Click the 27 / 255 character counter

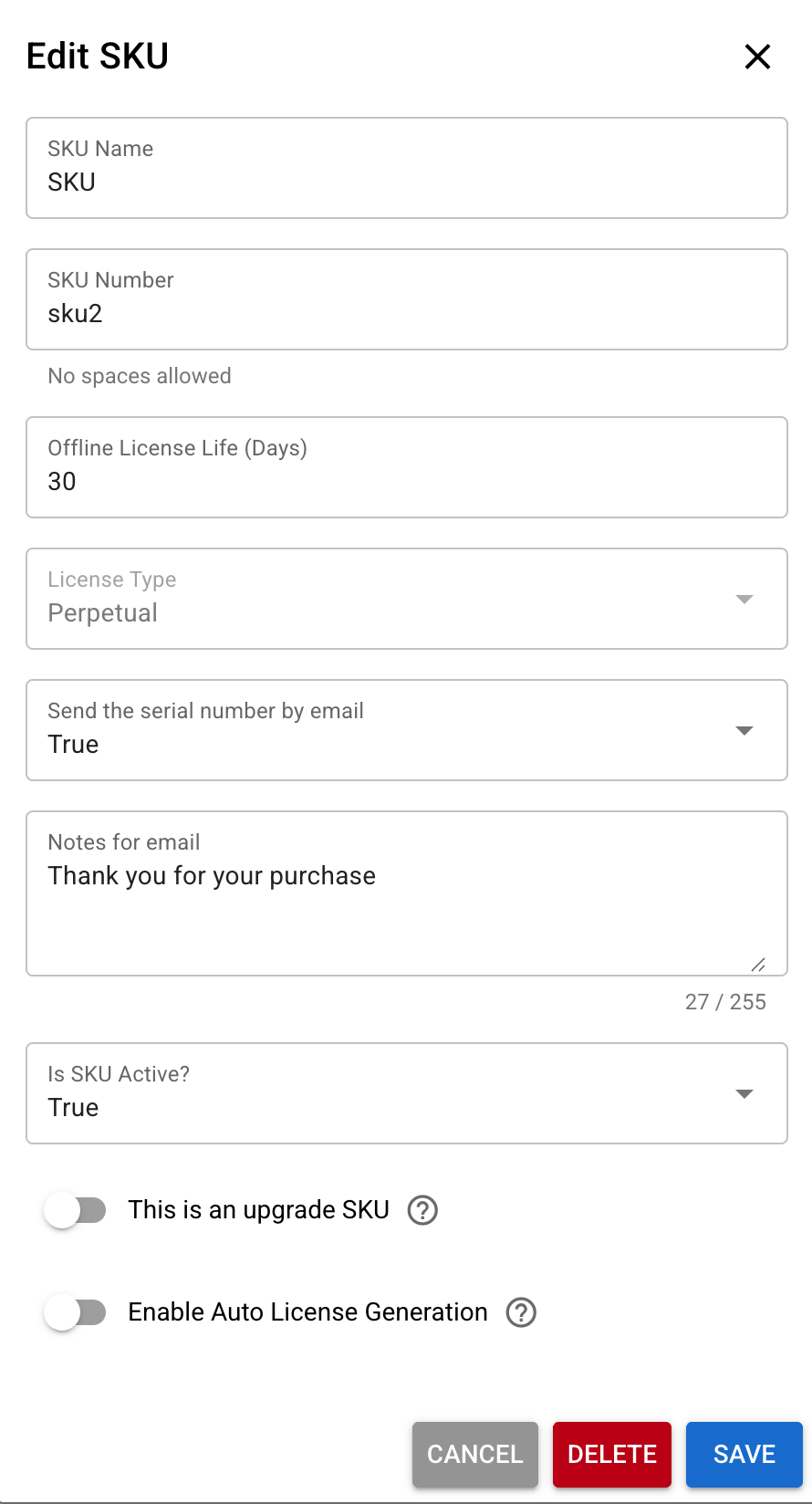(x=725, y=1002)
